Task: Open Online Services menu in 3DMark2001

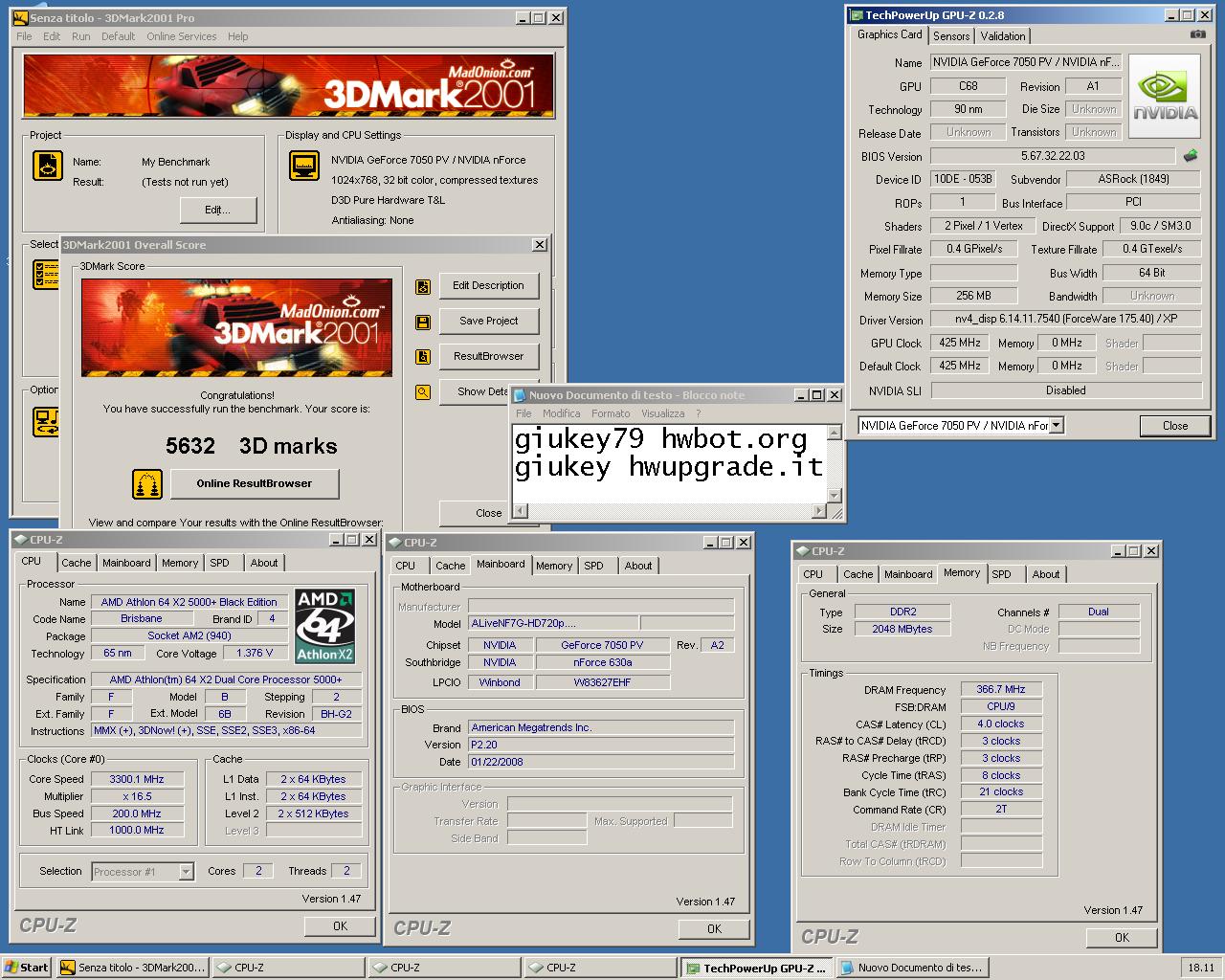Action: click(x=181, y=36)
